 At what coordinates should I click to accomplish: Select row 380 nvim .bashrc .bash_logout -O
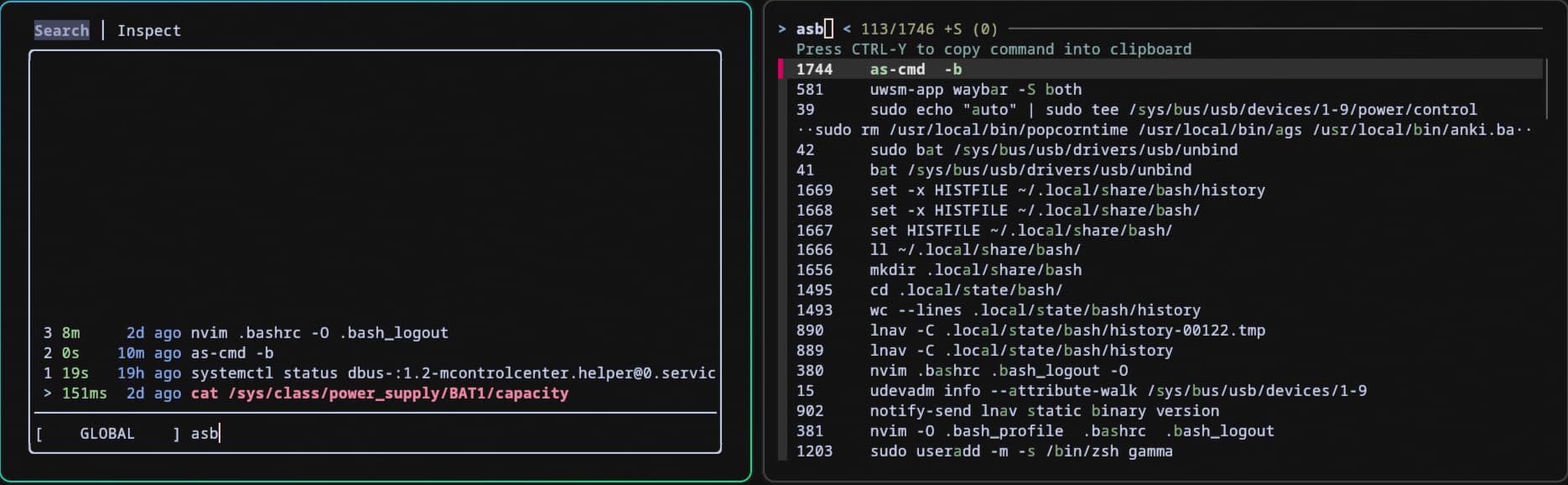click(x=1160, y=371)
